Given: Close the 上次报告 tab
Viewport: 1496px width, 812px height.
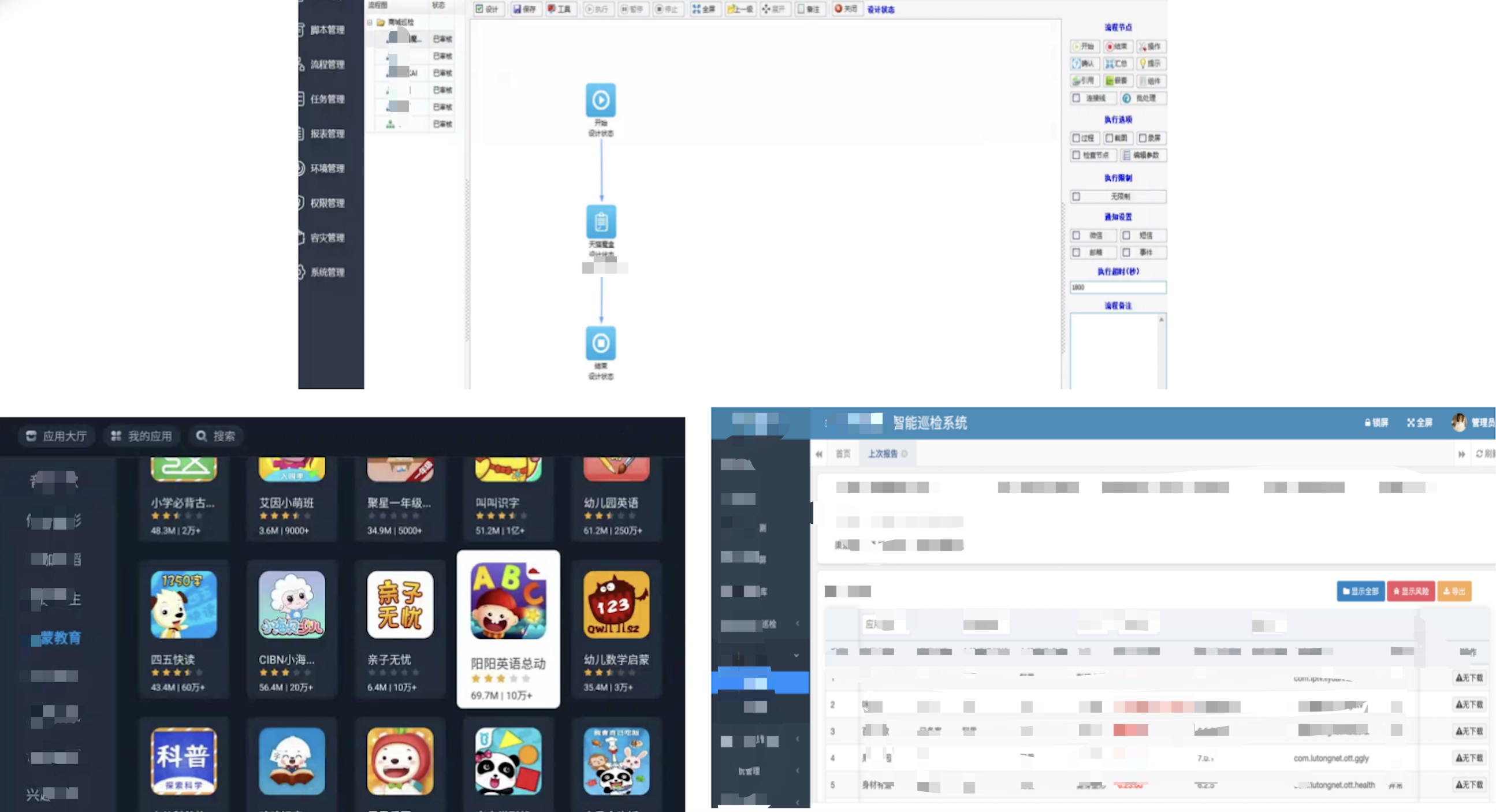Looking at the screenshot, I should coord(904,453).
